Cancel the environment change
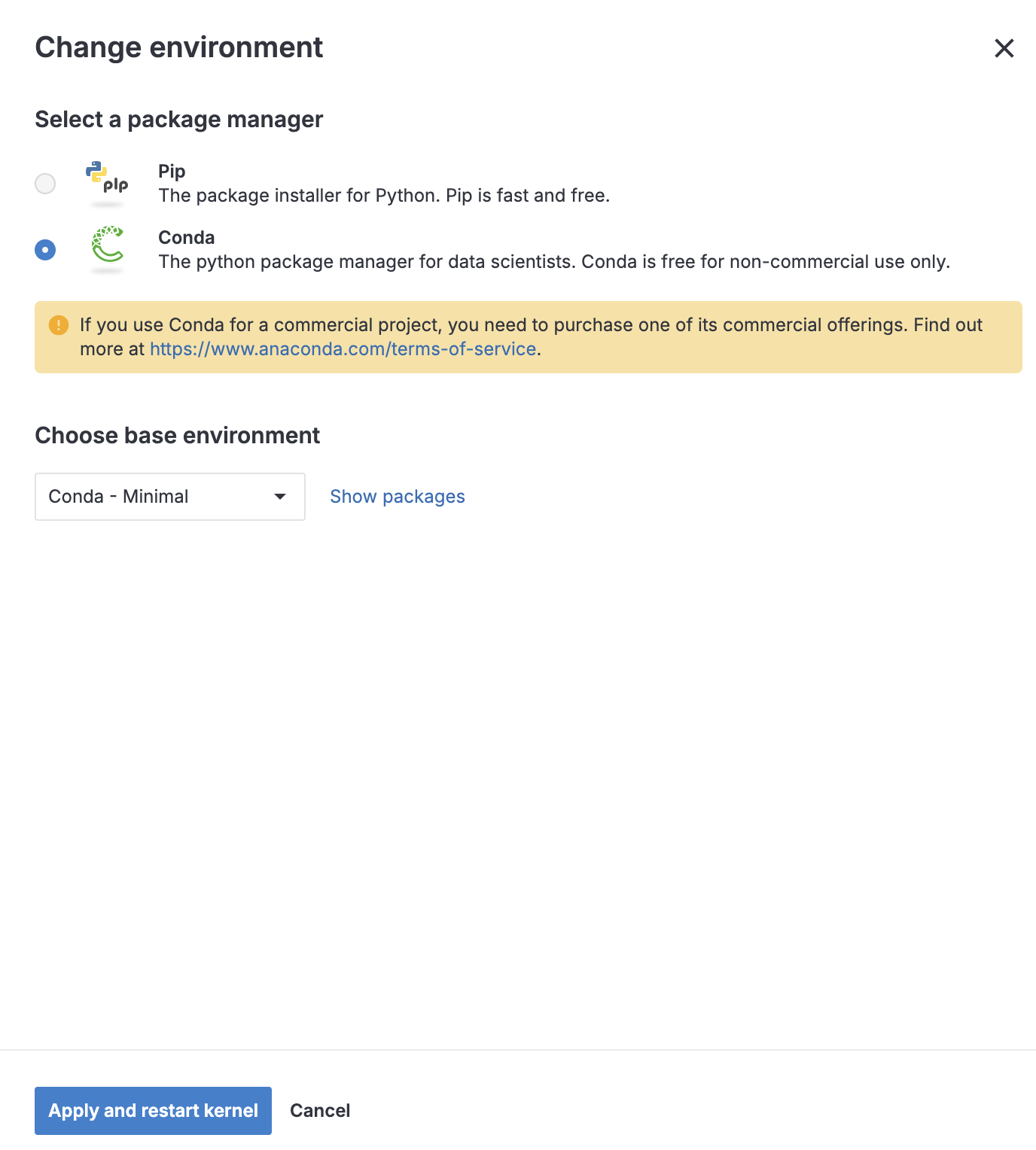1036x1150 pixels. click(320, 1110)
